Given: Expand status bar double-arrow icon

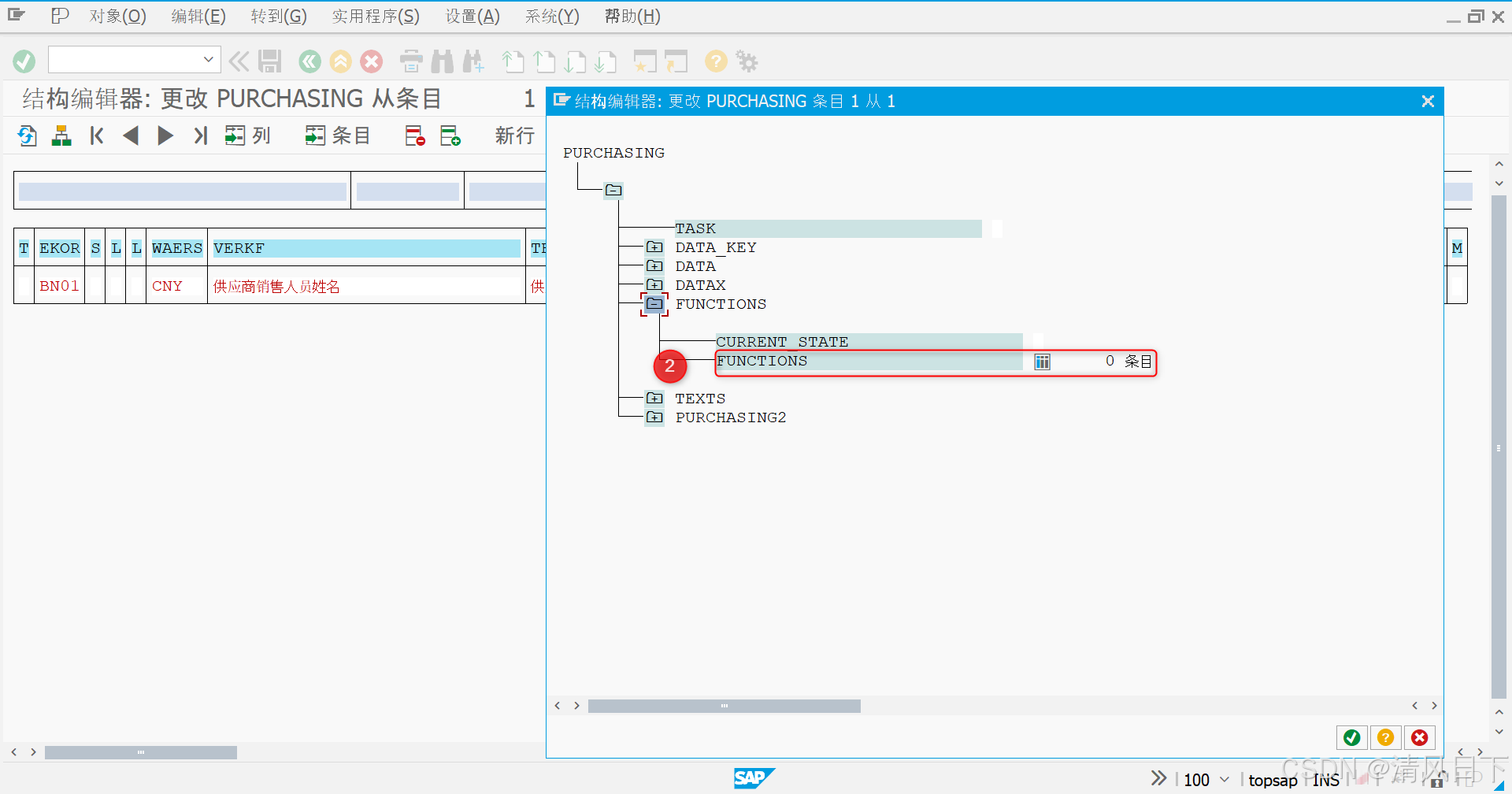Looking at the screenshot, I should [1158, 778].
